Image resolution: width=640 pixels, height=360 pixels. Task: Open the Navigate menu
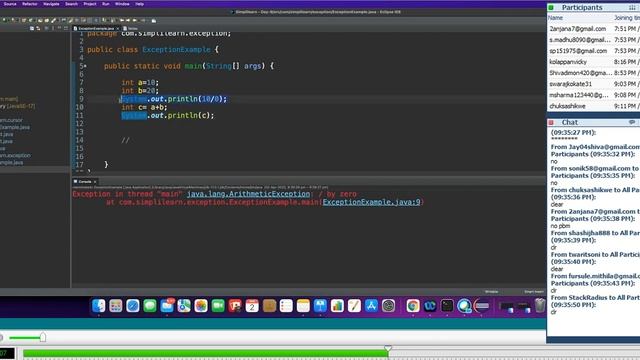point(51,4)
